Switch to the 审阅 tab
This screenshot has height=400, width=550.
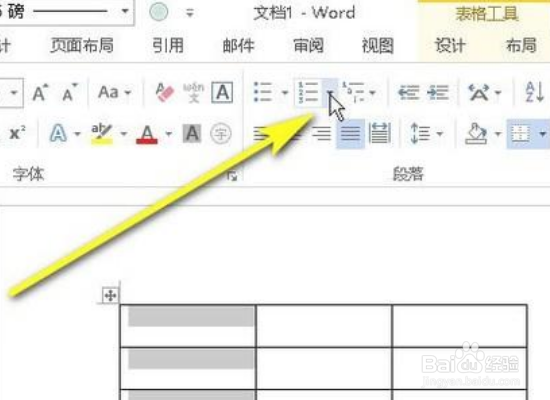coord(308,46)
